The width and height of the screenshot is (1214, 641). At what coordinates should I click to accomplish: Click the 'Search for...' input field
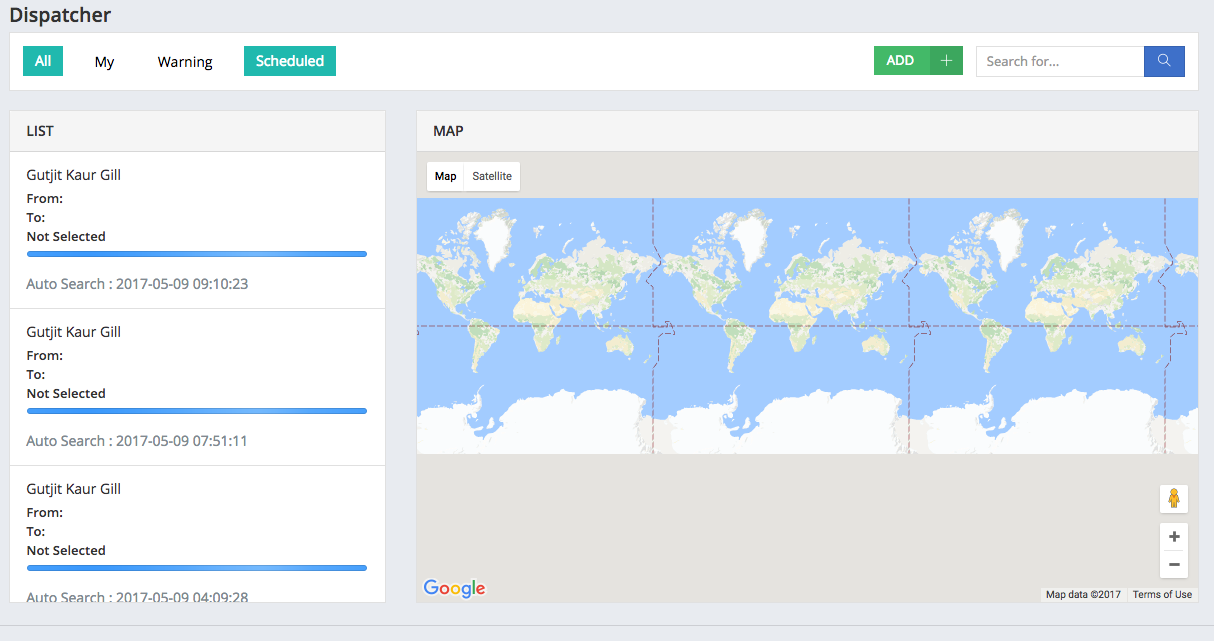[x=1060, y=61]
